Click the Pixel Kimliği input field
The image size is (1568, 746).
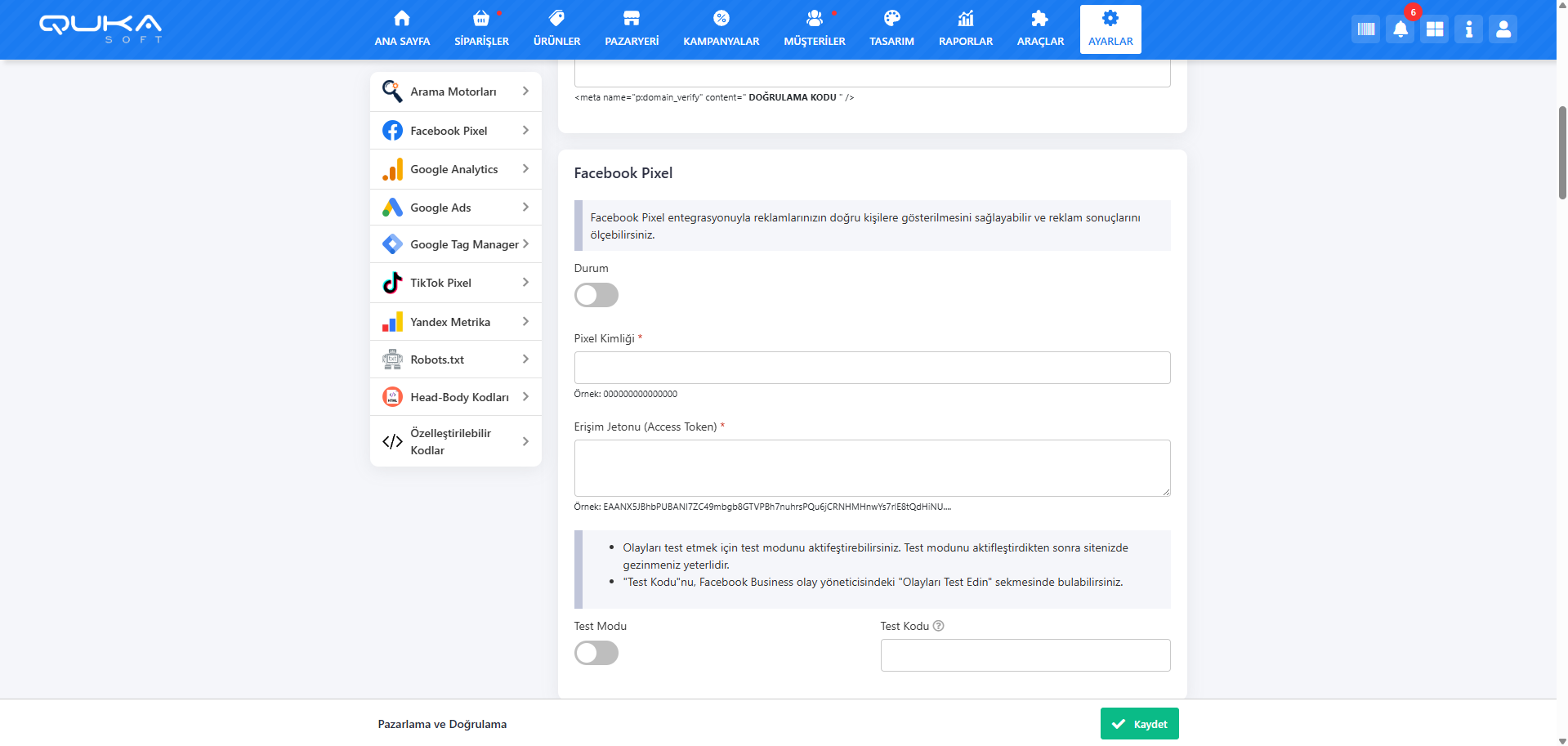coord(872,368)
